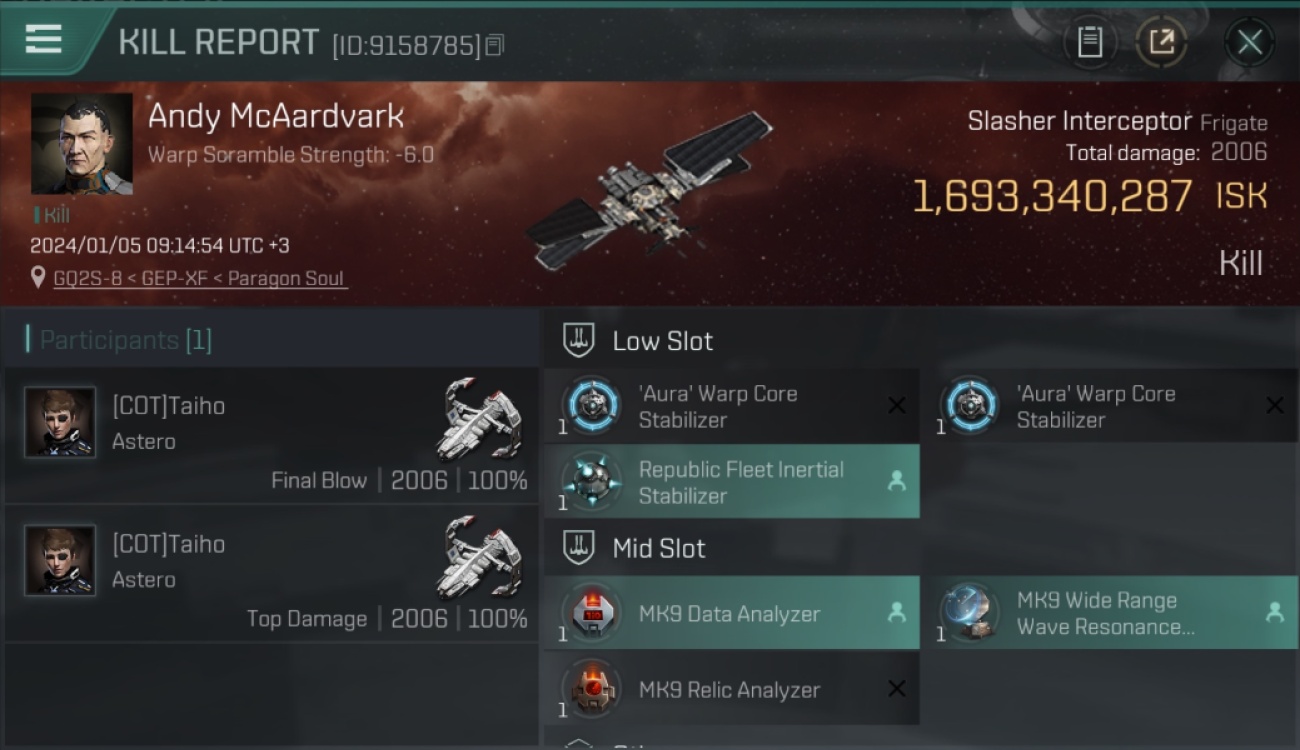Select Andy McAardvark's portrait
Image resolution: width=1300 pixels, height=750 pixels.
81,144
